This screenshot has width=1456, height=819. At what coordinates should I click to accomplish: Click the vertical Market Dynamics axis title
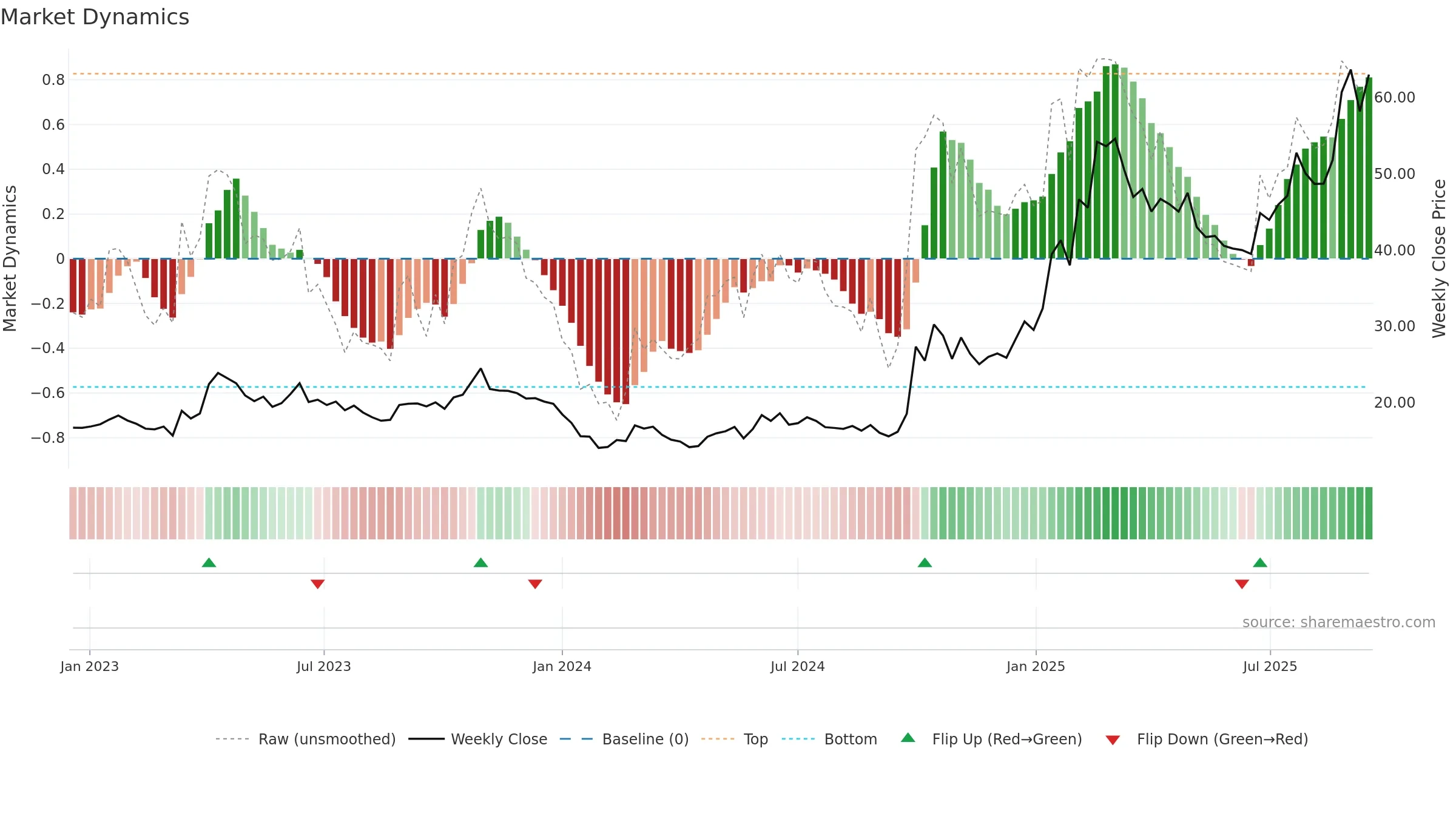point(10,258)
